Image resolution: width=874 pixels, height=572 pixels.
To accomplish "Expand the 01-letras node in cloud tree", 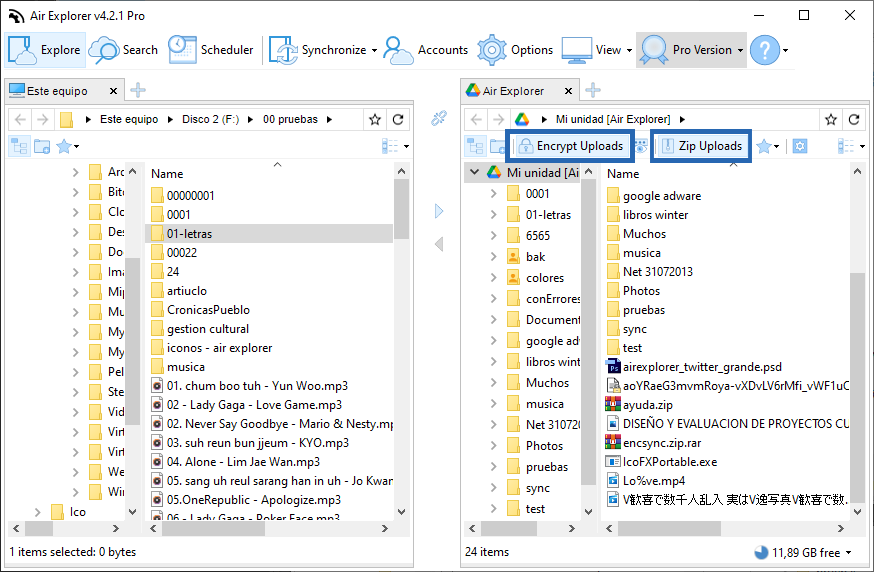I will click(x=493, y=215).
